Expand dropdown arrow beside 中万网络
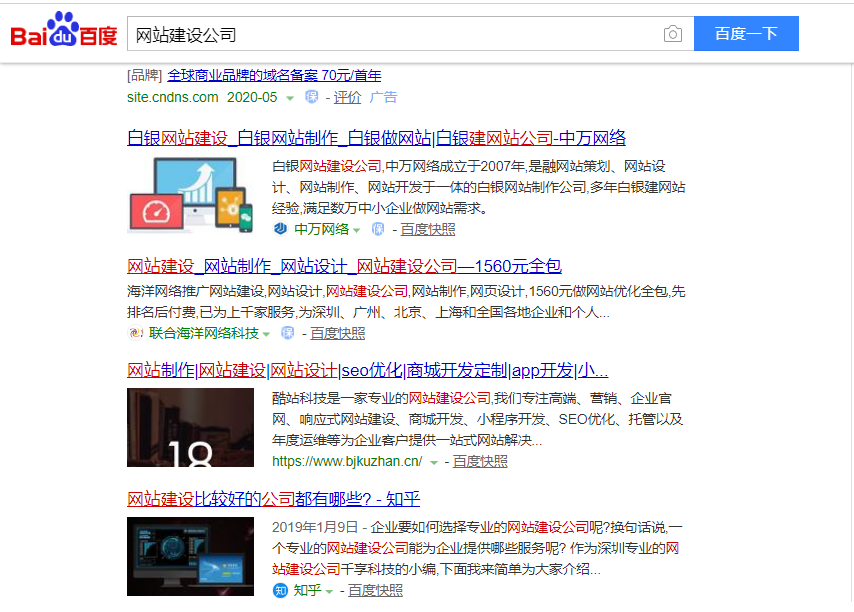 (356, 230)
